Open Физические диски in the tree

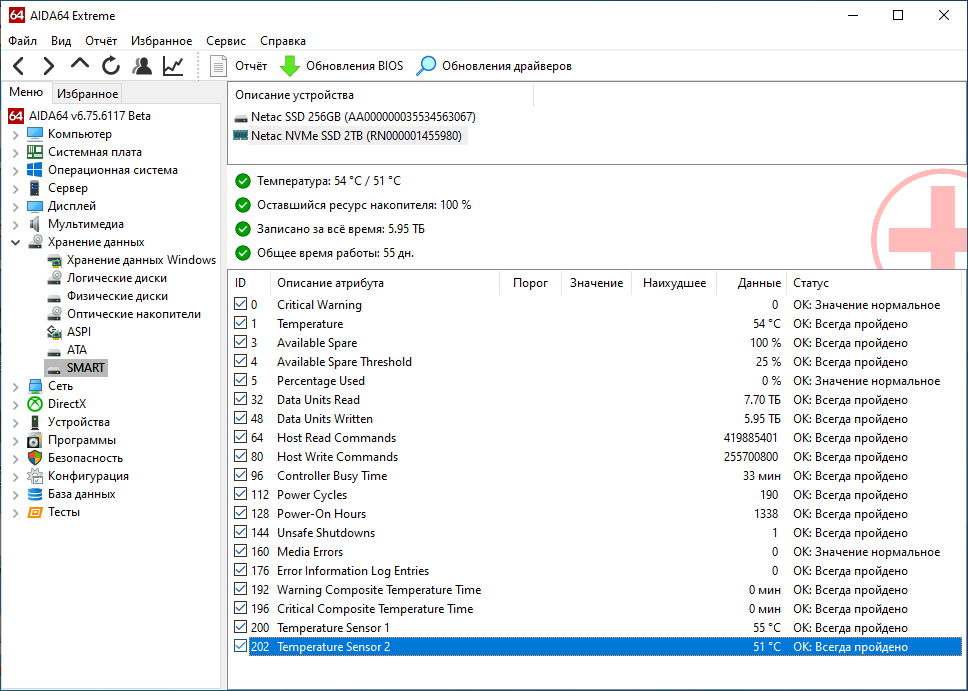[x=117, y=296]
